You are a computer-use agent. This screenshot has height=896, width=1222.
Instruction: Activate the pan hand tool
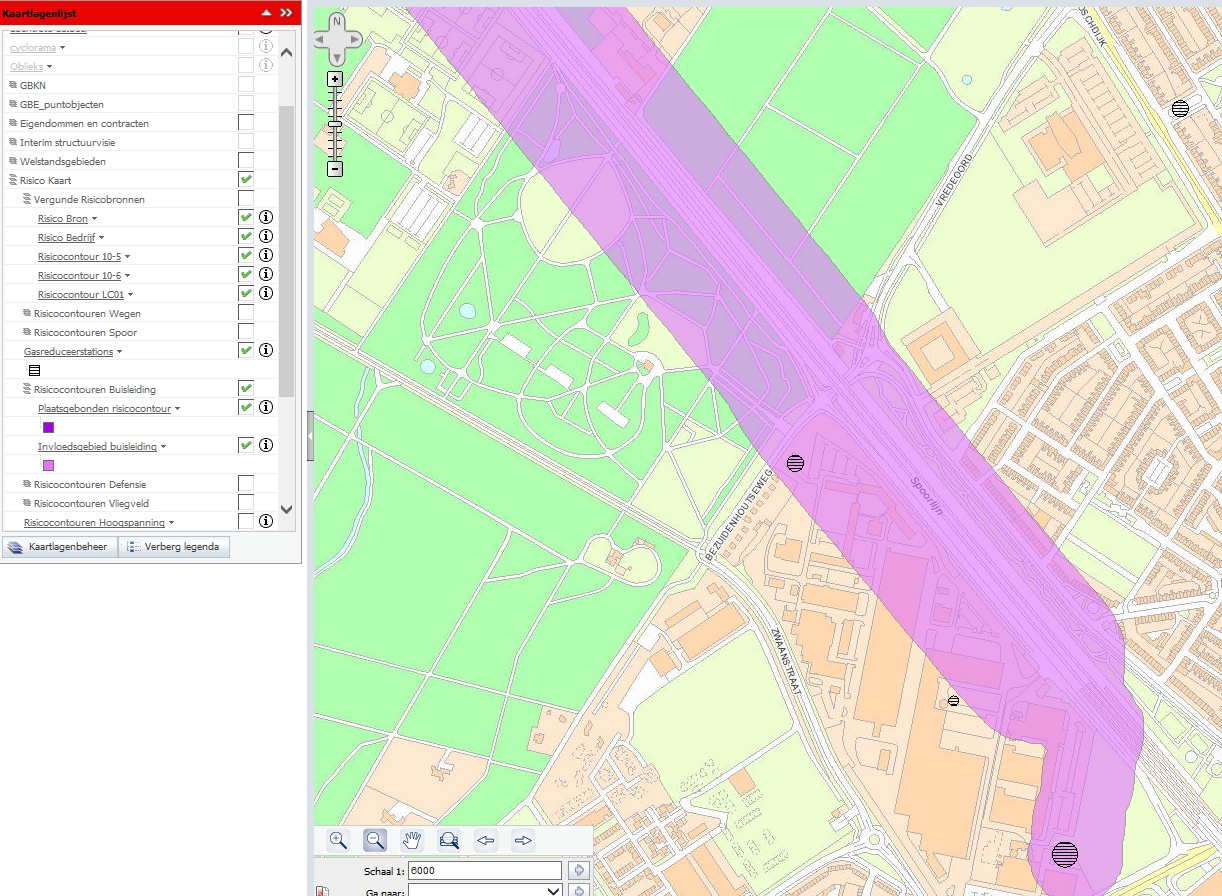[x=412, y=840]
